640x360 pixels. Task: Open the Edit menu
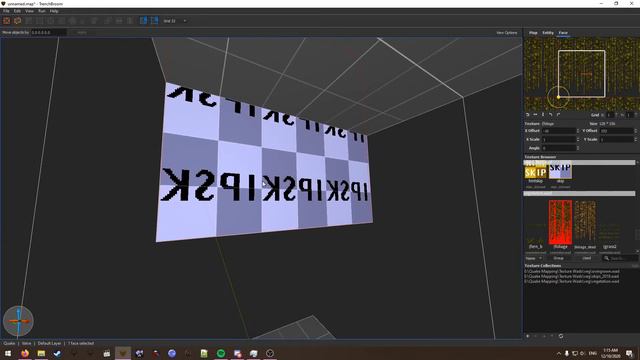click(x=17, y=11)
